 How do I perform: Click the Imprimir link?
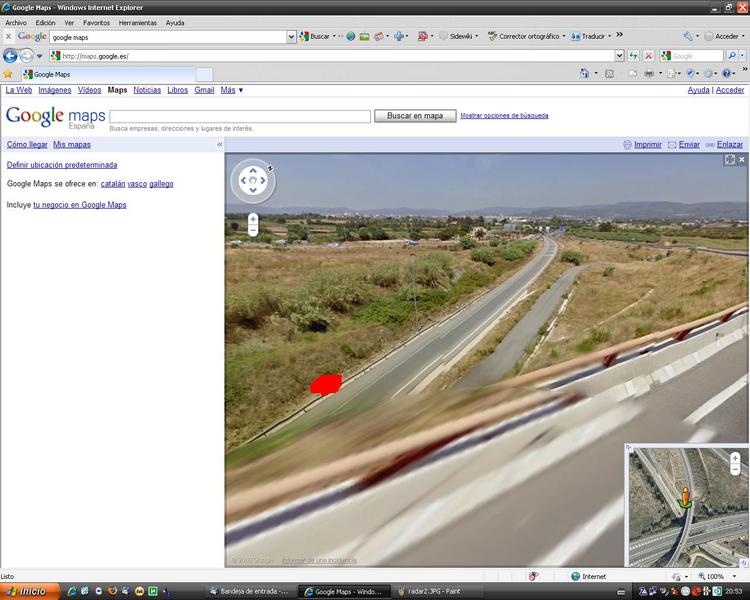click(x=647, y=145)
